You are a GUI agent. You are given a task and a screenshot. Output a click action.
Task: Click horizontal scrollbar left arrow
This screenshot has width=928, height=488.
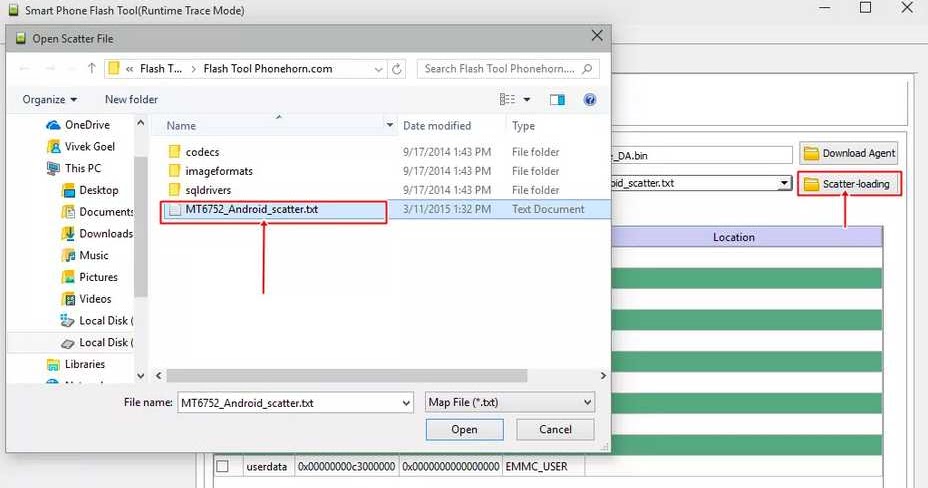coord(159,376)
